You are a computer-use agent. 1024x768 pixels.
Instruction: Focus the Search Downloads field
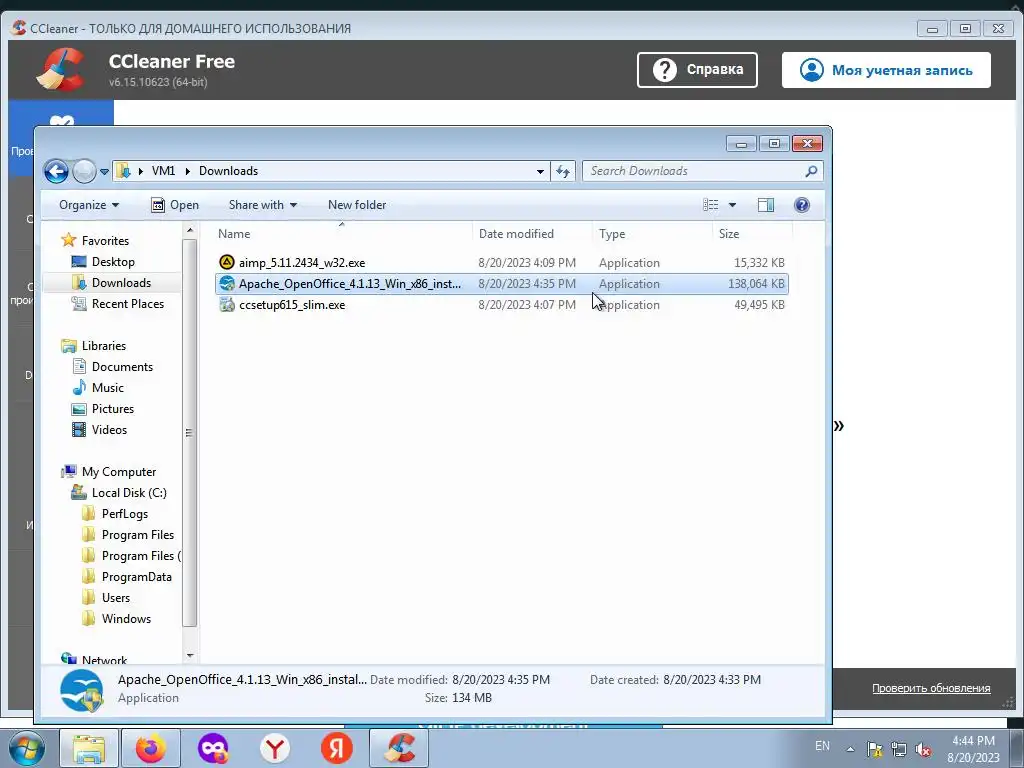point(696,171)
